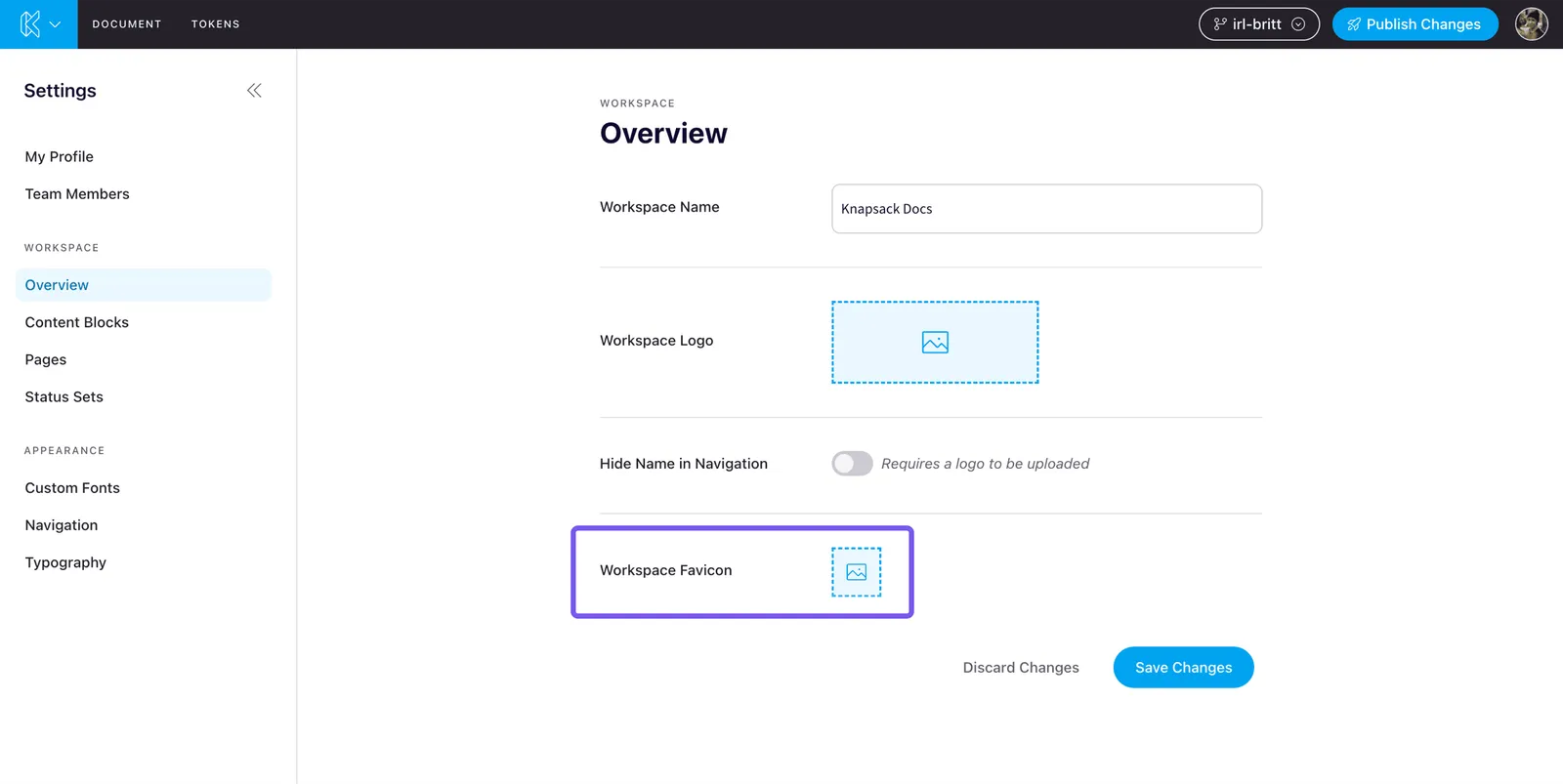Select Overview in the workspace sidebar

click(144, 285)
